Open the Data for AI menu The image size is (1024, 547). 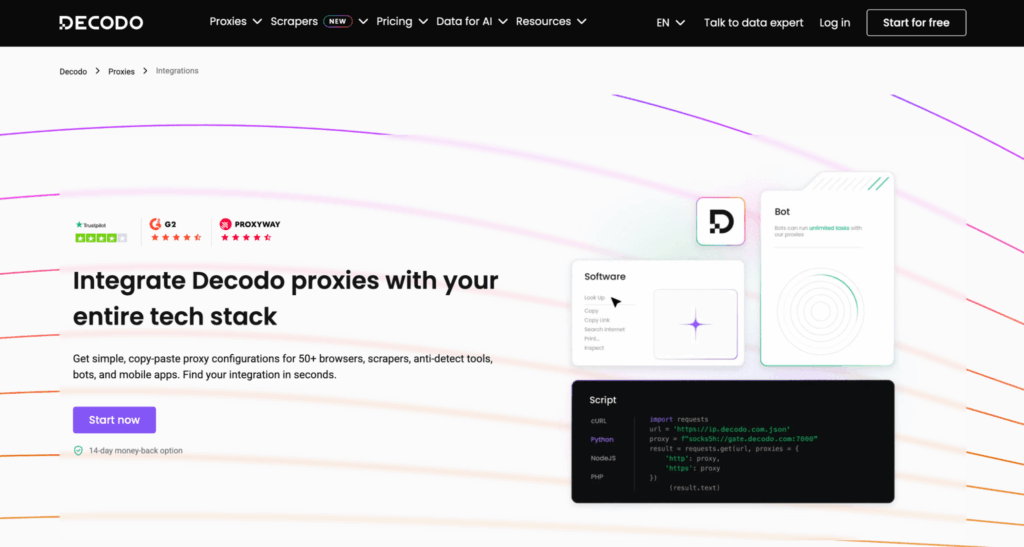pyautogui.click(x=464, y=22)
